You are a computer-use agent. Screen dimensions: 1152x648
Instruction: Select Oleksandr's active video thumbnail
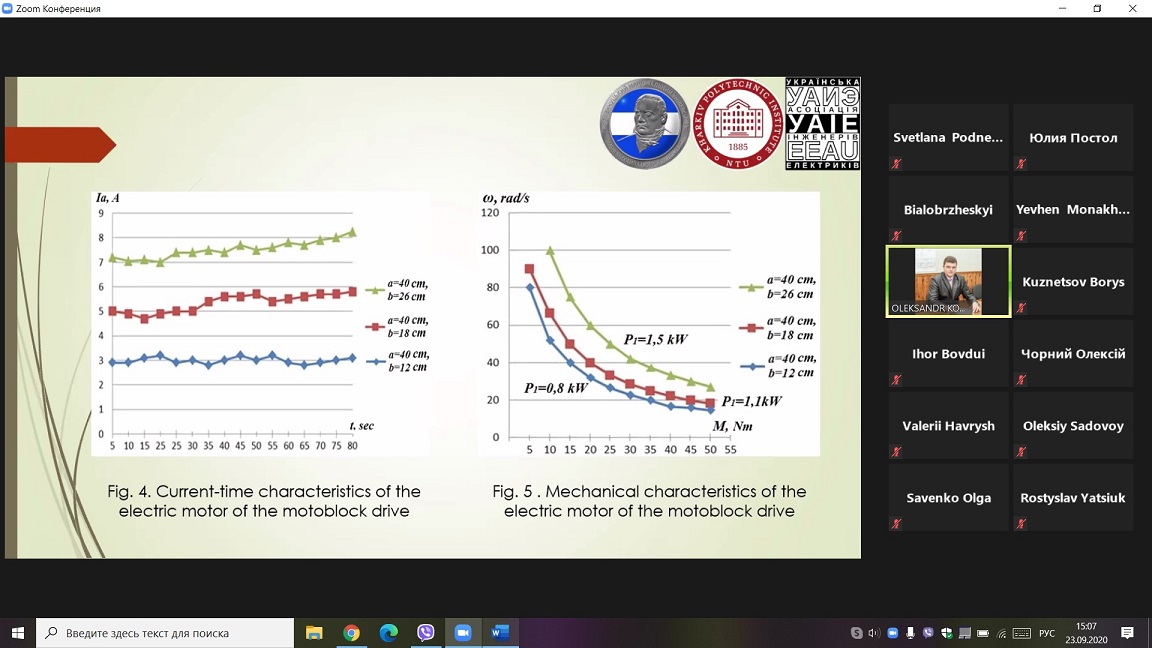948,281
